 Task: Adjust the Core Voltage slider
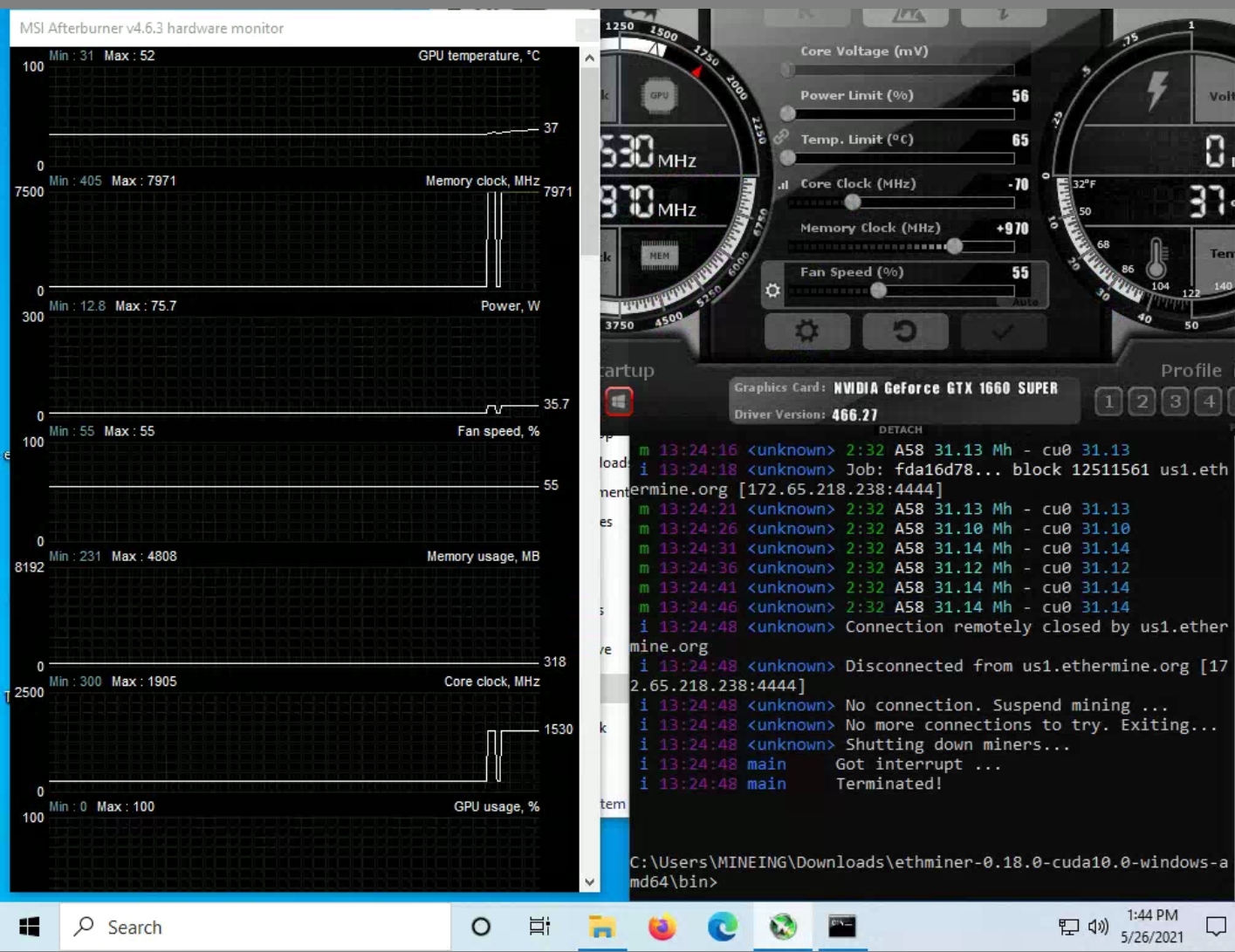pos(901,69)
